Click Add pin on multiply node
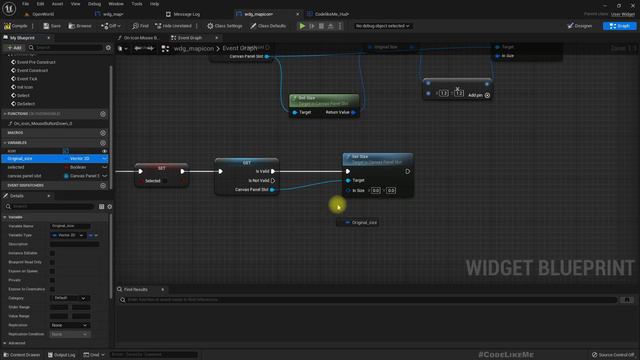Viewport: 640px width, 360px height. tap(479, 95)
